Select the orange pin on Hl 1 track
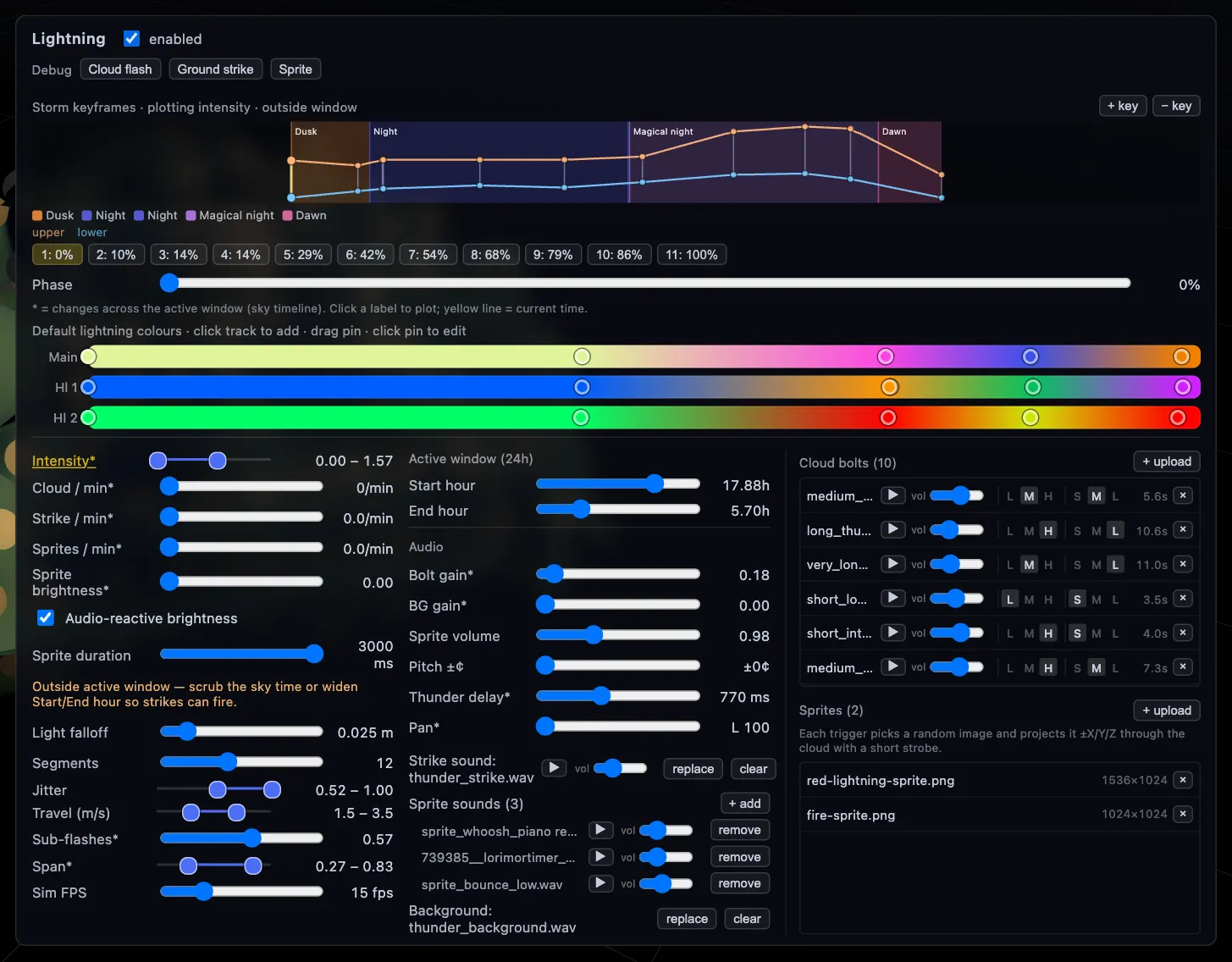Screen dimensions: 1232x962 889,387
